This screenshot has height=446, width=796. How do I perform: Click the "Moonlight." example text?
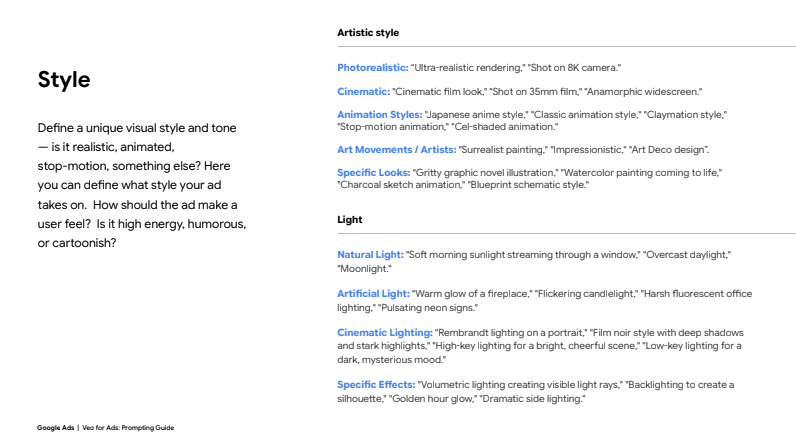(x=364, y=269)
